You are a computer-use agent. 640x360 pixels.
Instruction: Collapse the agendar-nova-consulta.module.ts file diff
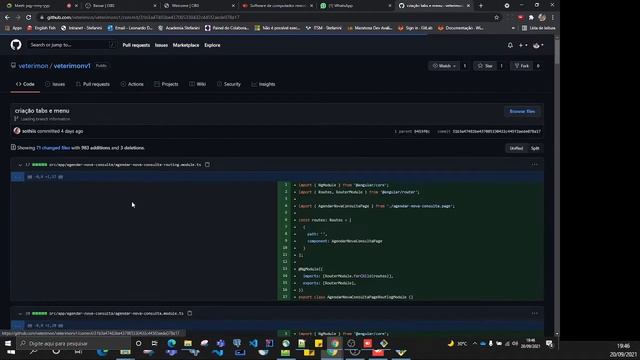[20, 313]
